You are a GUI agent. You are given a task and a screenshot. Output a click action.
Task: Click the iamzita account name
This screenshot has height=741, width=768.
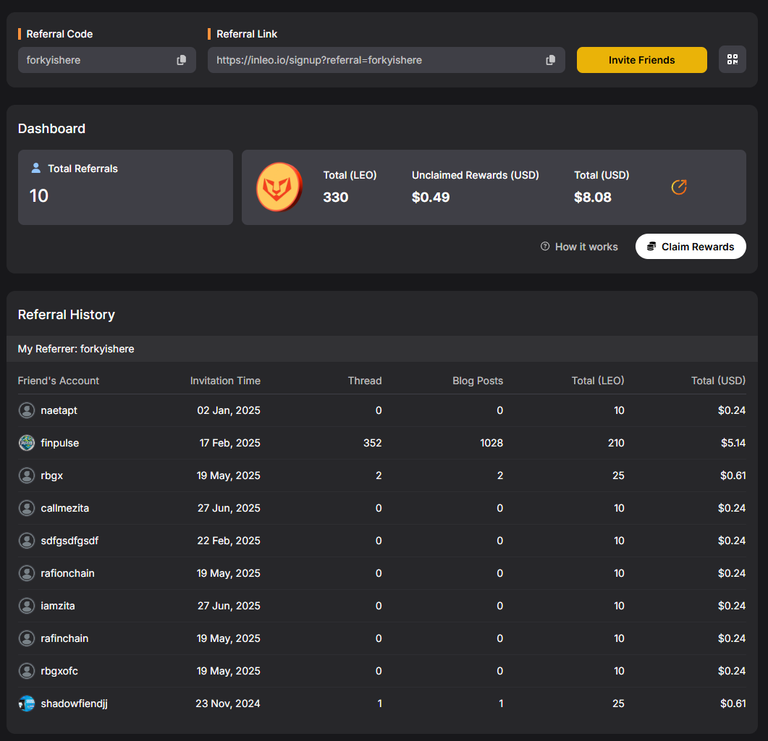(58, 606)
